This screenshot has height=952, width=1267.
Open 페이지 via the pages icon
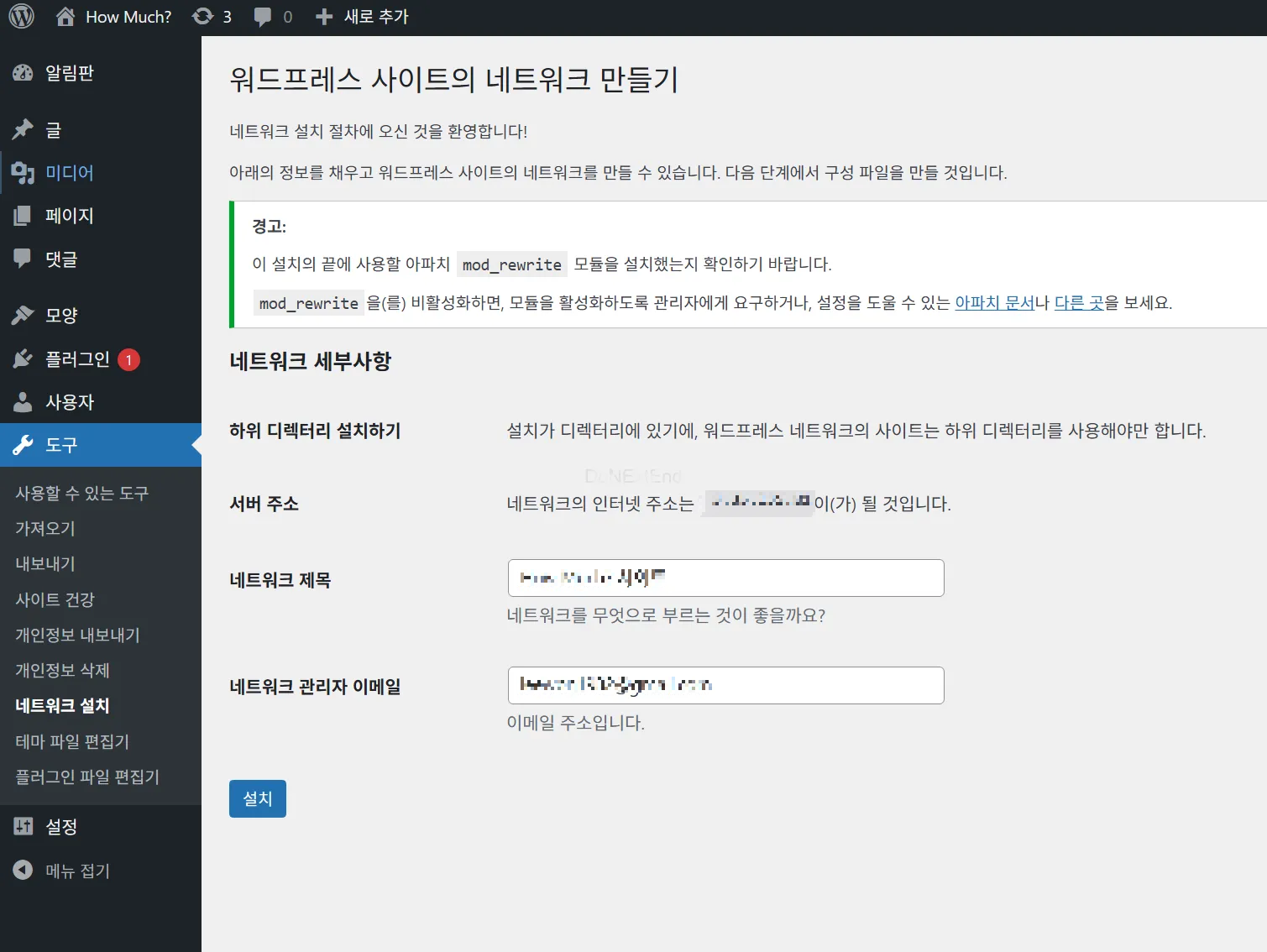(x=23, y=216)
